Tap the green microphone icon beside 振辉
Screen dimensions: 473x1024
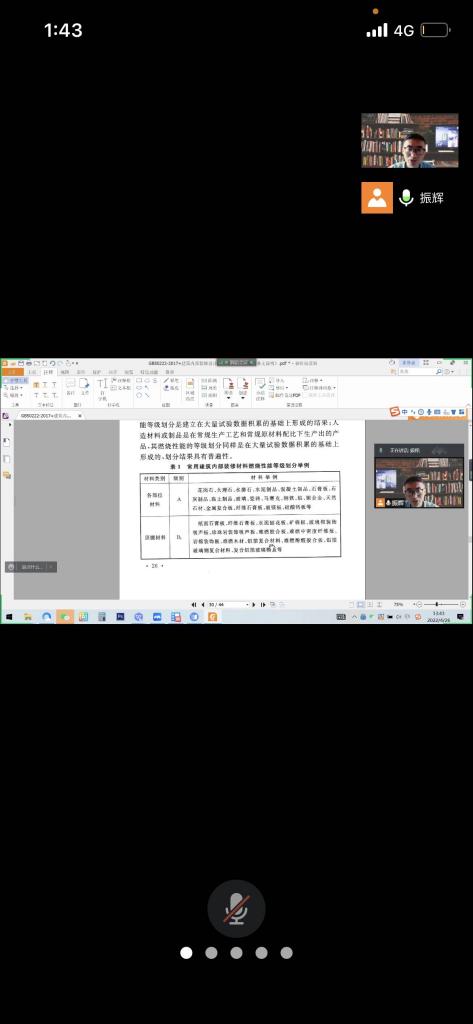coord(406,197)
